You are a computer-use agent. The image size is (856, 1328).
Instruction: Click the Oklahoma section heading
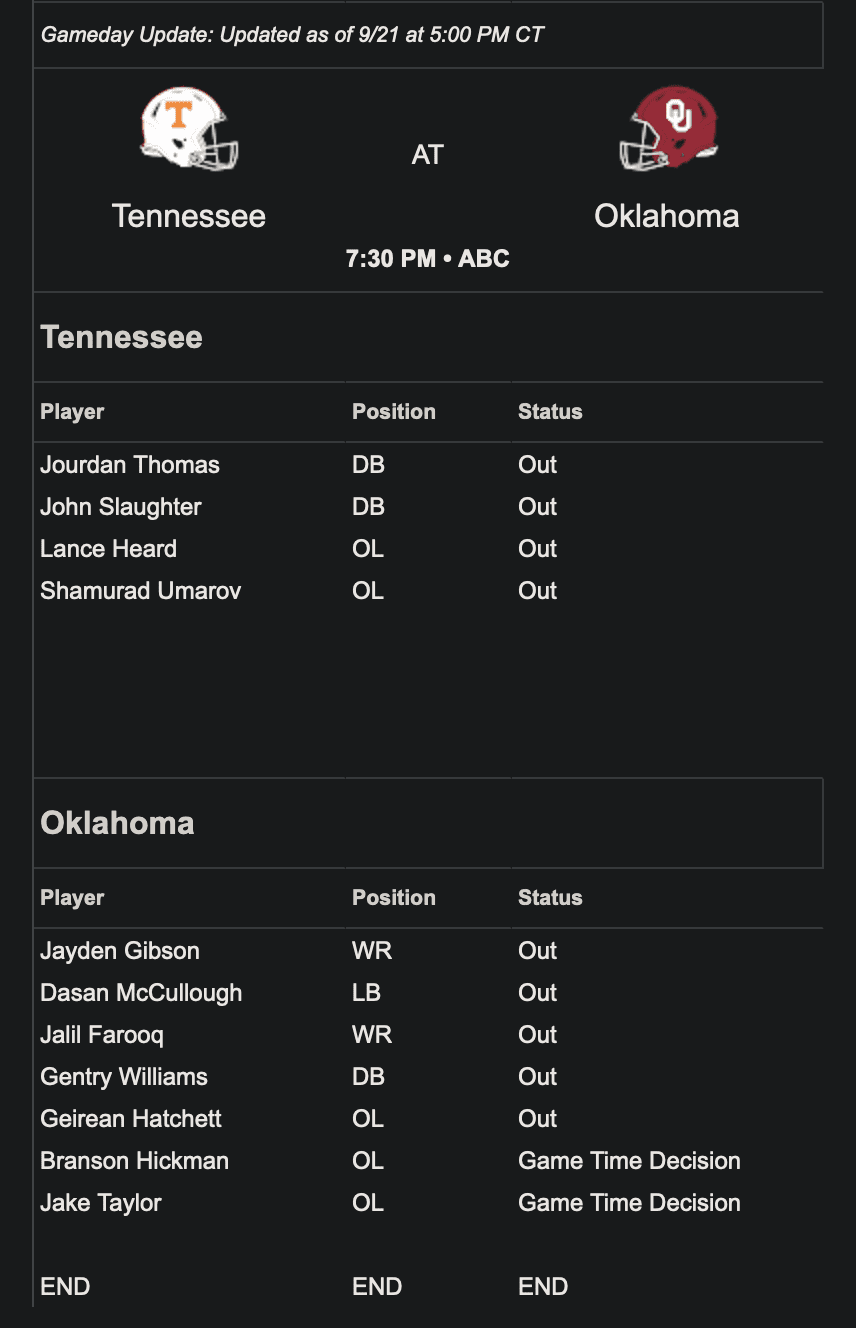pyautogui.click(x=117, y=823)
